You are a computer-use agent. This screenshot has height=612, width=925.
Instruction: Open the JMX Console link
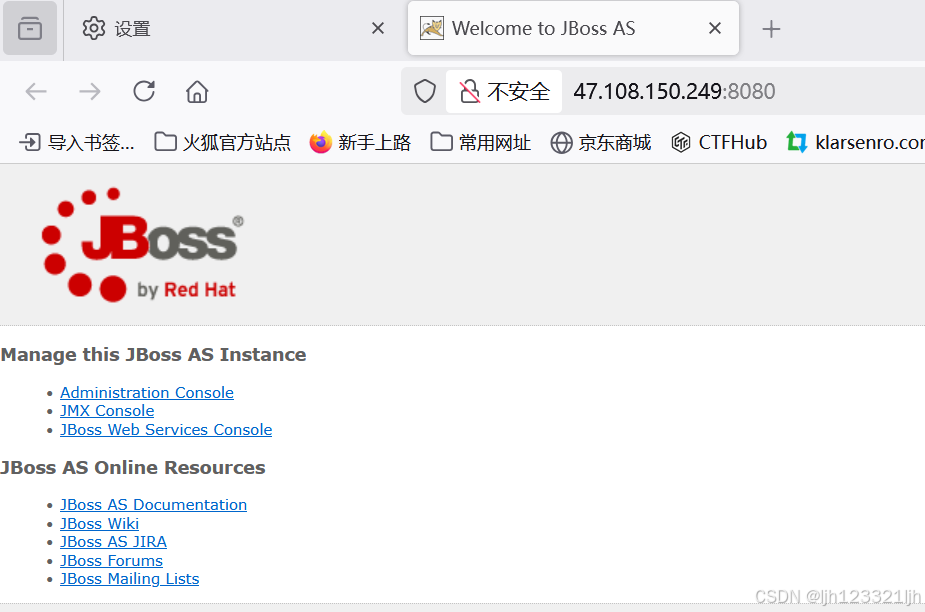(107, 411)
